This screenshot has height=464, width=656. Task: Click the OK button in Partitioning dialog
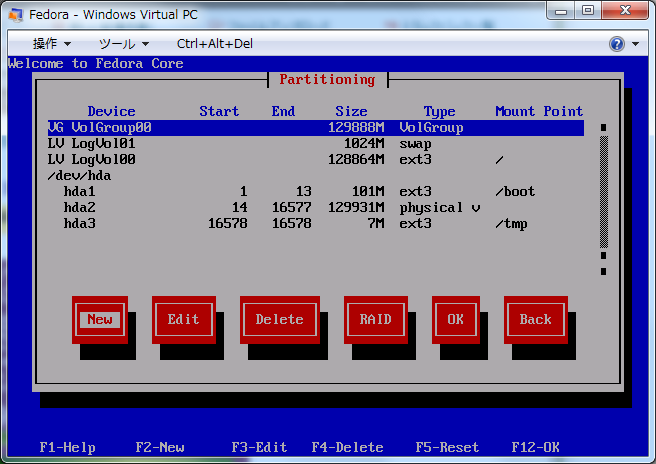pos(456,320)
